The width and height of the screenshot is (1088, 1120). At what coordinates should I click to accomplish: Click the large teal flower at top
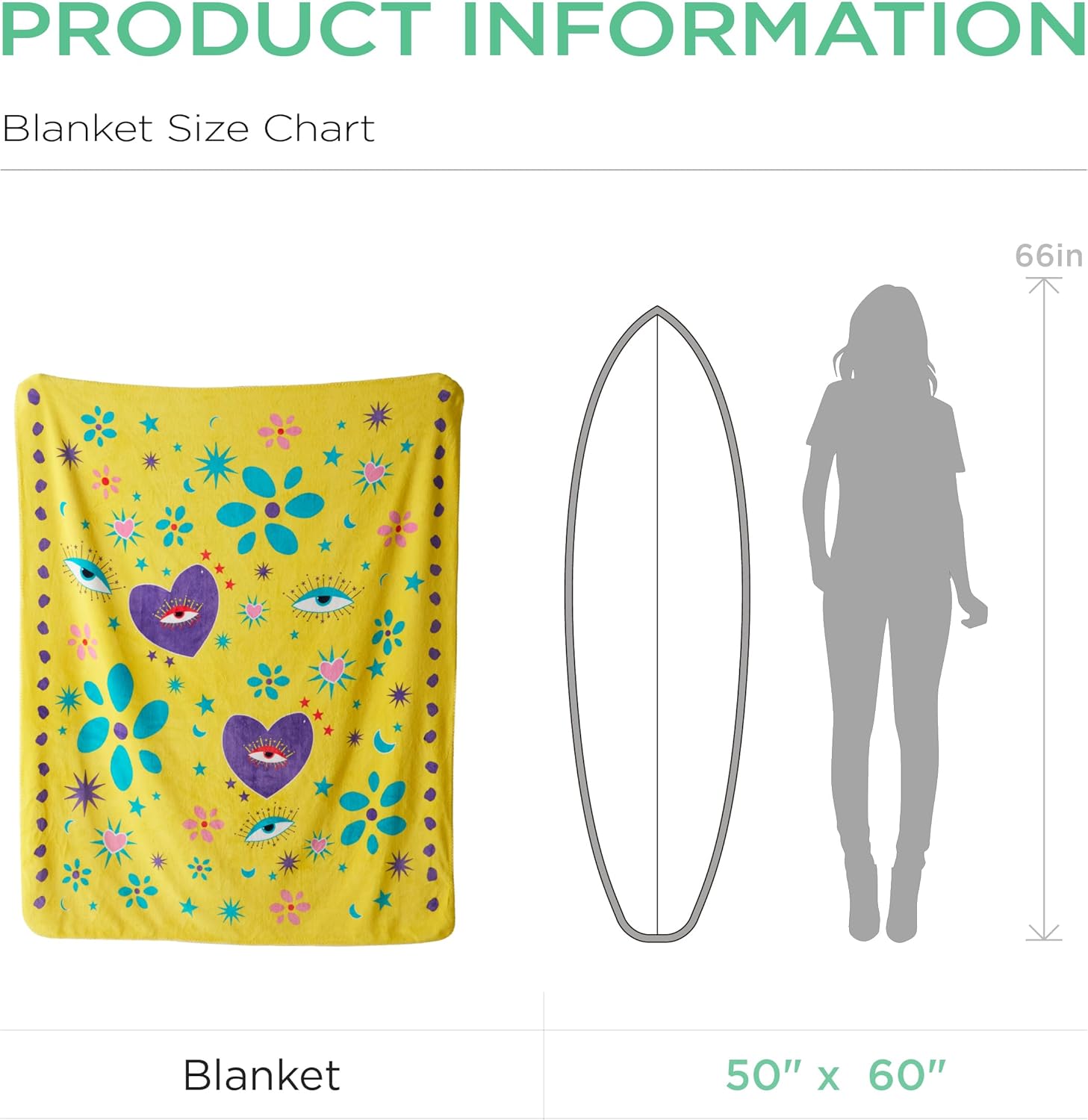pyautogui.click(x=270, y=510)
